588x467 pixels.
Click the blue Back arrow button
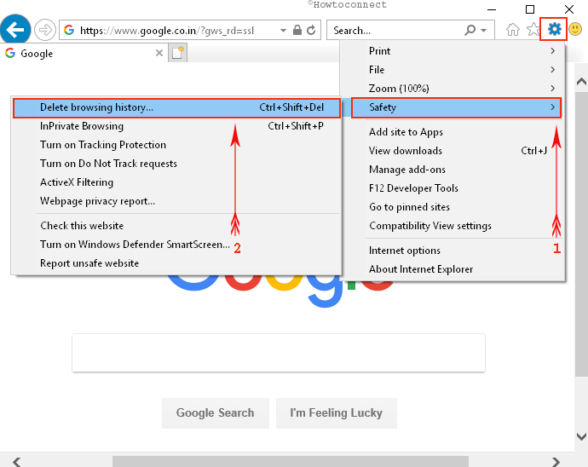(x=15, y=29)
